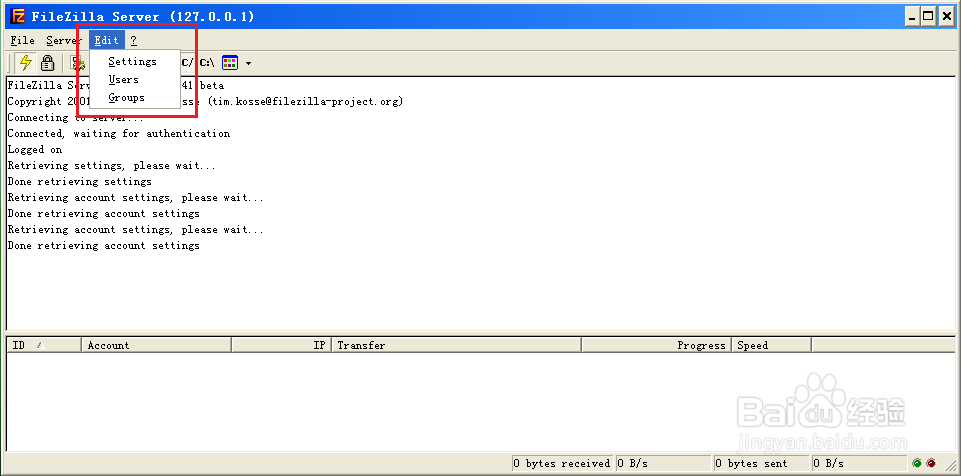This screenshot has height=476, width=961.
Task: Click the C/ path display toggle
Action: pos(188,62)
